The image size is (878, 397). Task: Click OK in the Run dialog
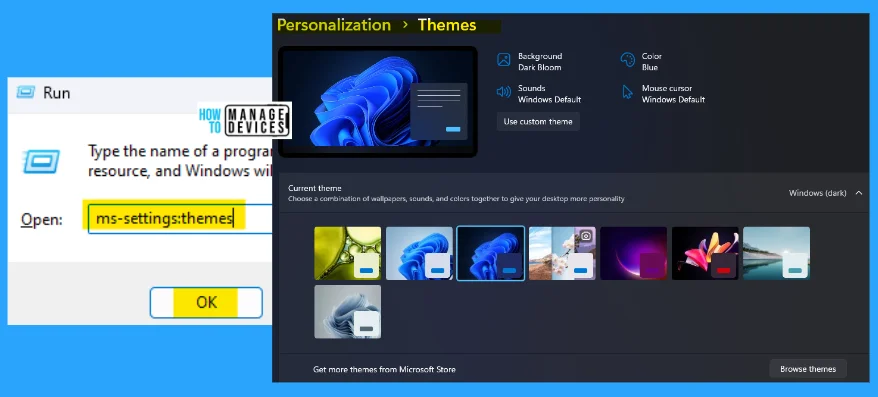206,302
